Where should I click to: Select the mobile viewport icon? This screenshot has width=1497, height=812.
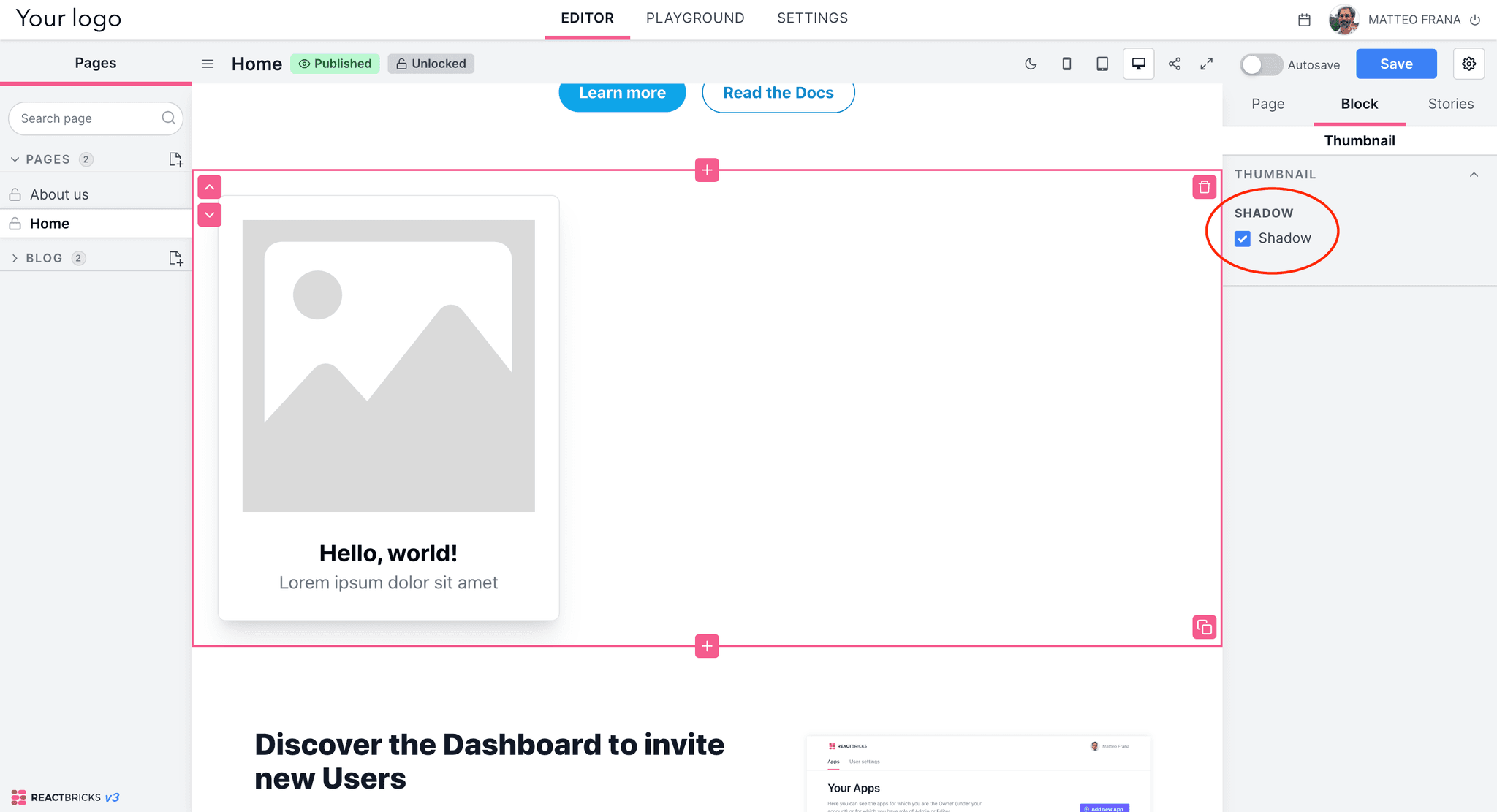(1066, 64)
